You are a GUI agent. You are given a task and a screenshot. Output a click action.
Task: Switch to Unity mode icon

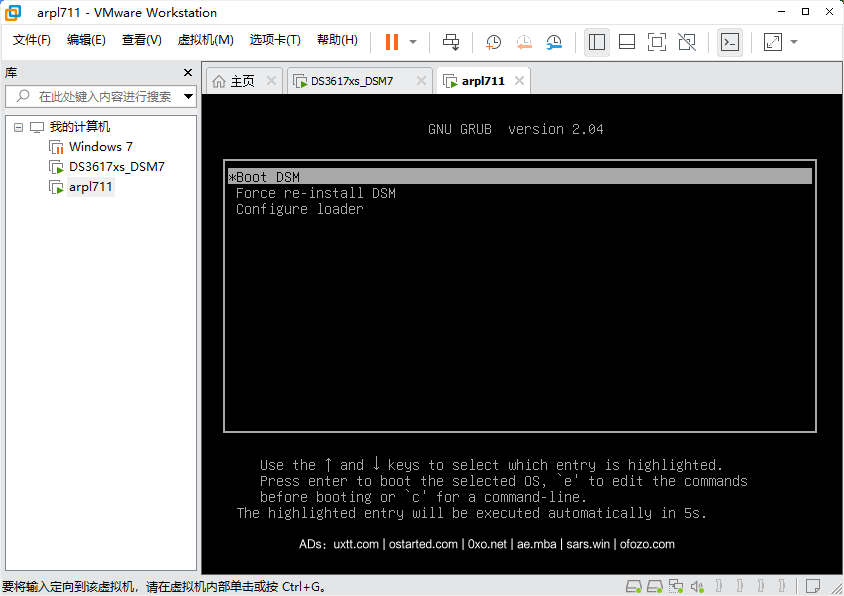point(687,42)
